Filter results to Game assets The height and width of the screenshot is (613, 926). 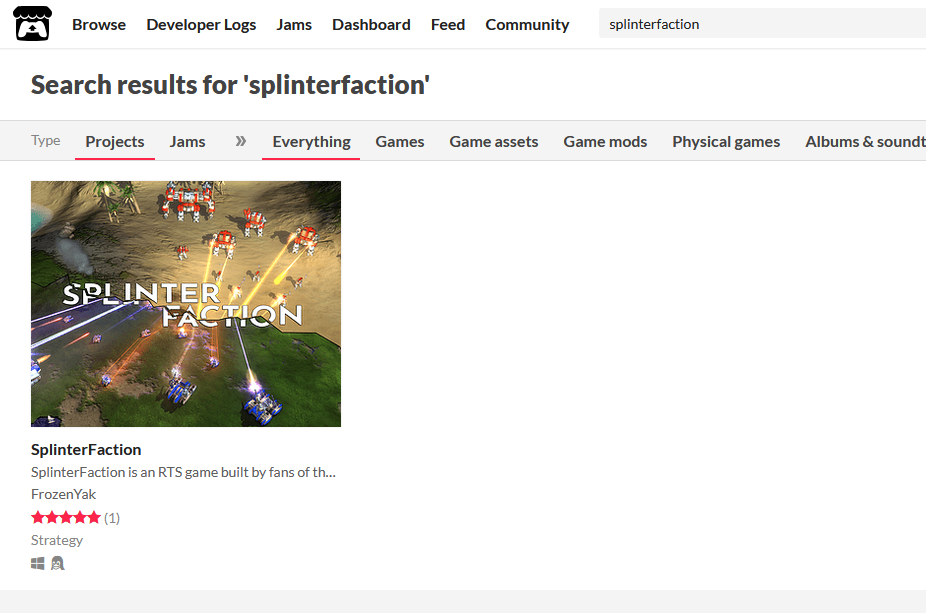click(x=494, y=141)
